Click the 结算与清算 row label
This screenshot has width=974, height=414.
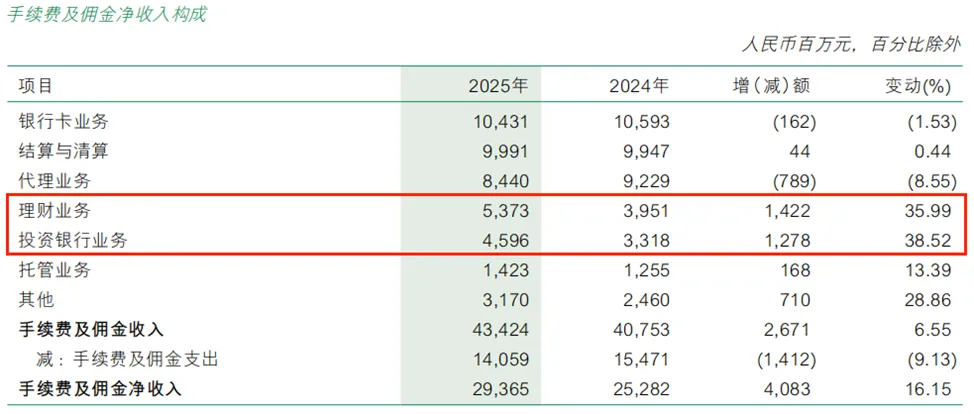64,151
